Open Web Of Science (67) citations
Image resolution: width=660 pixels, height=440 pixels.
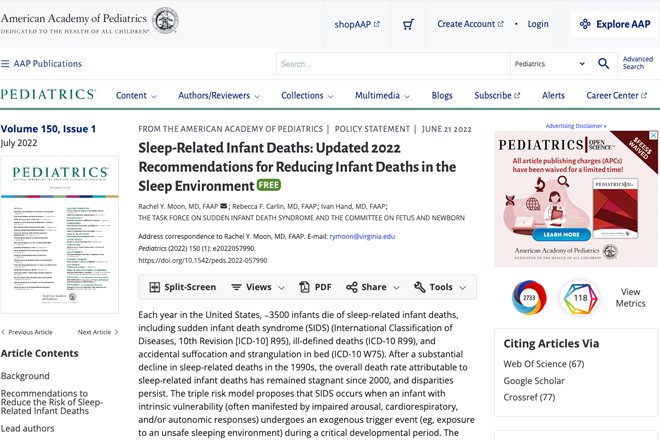pos(544,364)
